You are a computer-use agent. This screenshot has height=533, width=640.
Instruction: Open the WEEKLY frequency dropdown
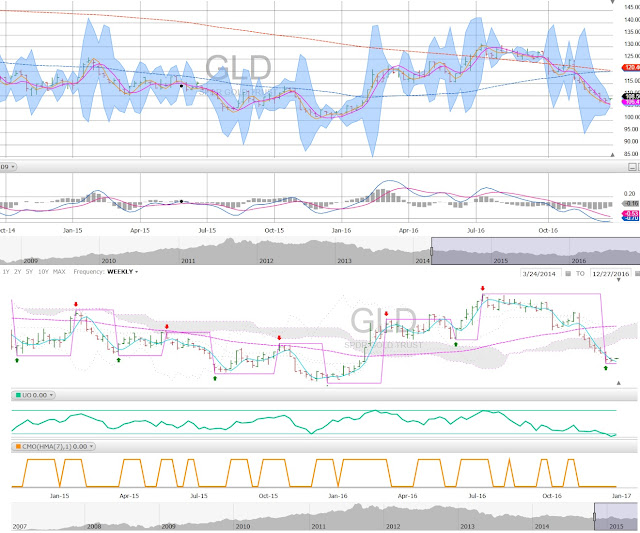point(122,272)
